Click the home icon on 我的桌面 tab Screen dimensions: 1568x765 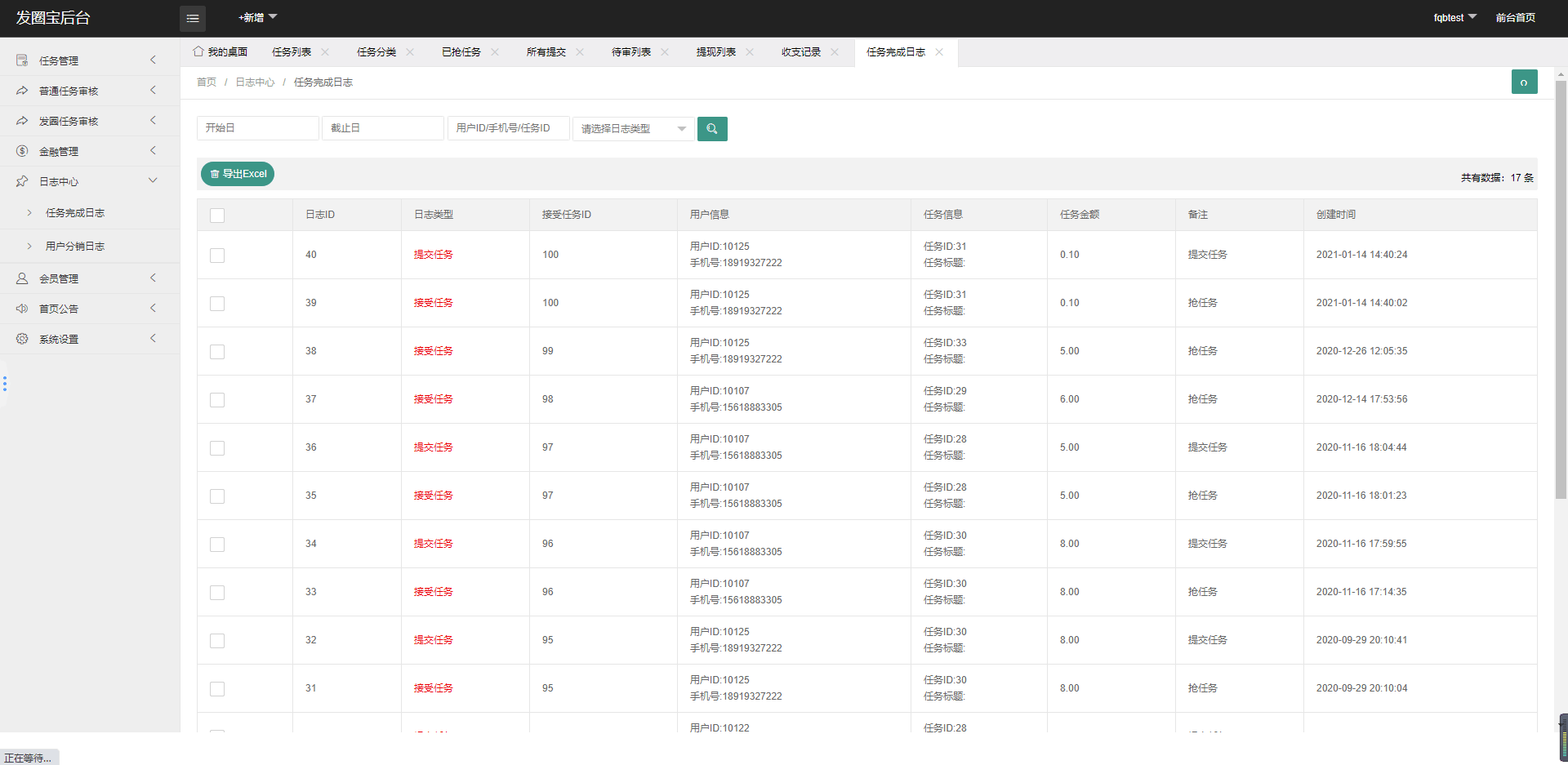[x=198, y=51]
